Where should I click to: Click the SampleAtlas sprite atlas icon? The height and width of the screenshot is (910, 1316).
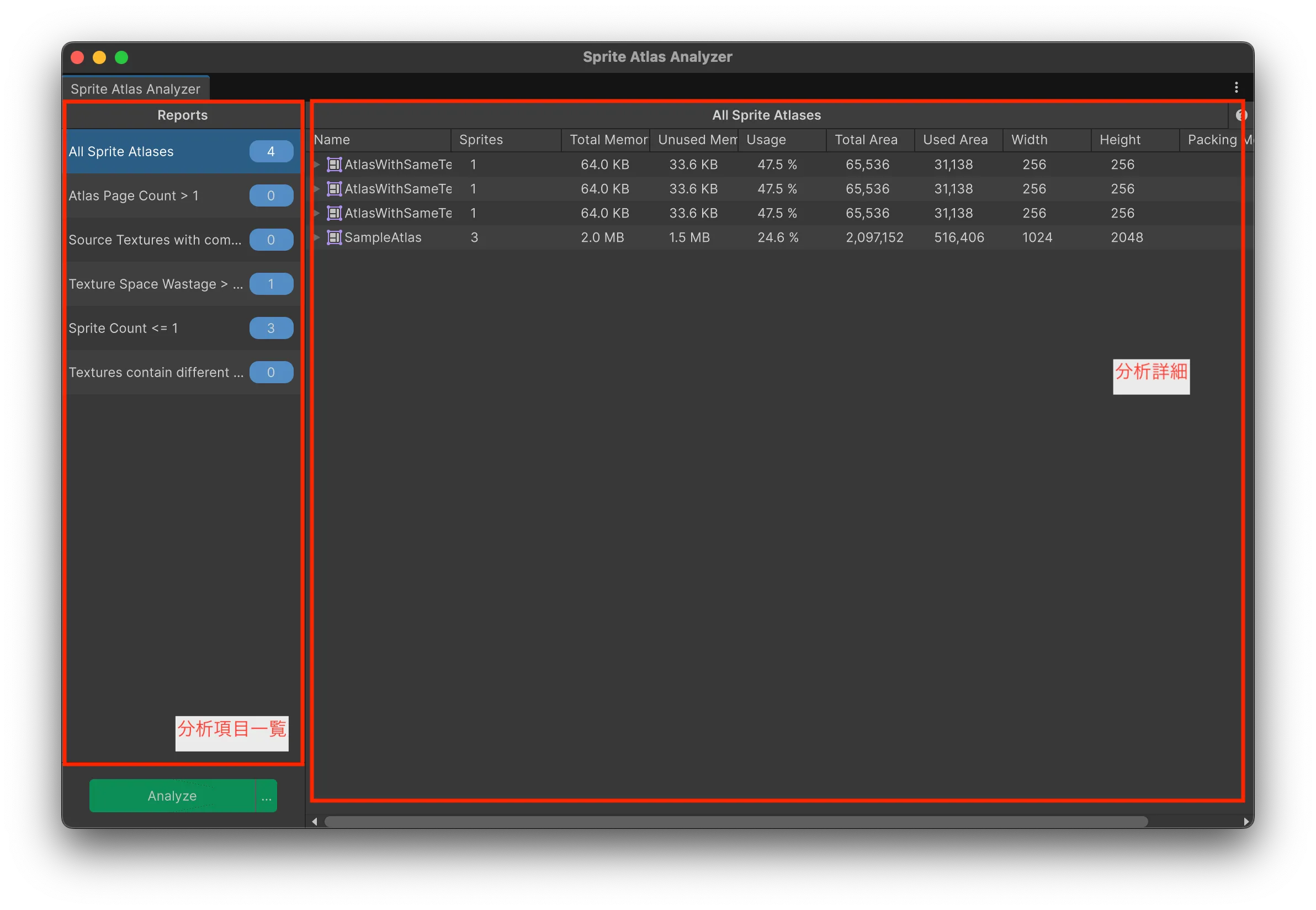coord(334,237)
